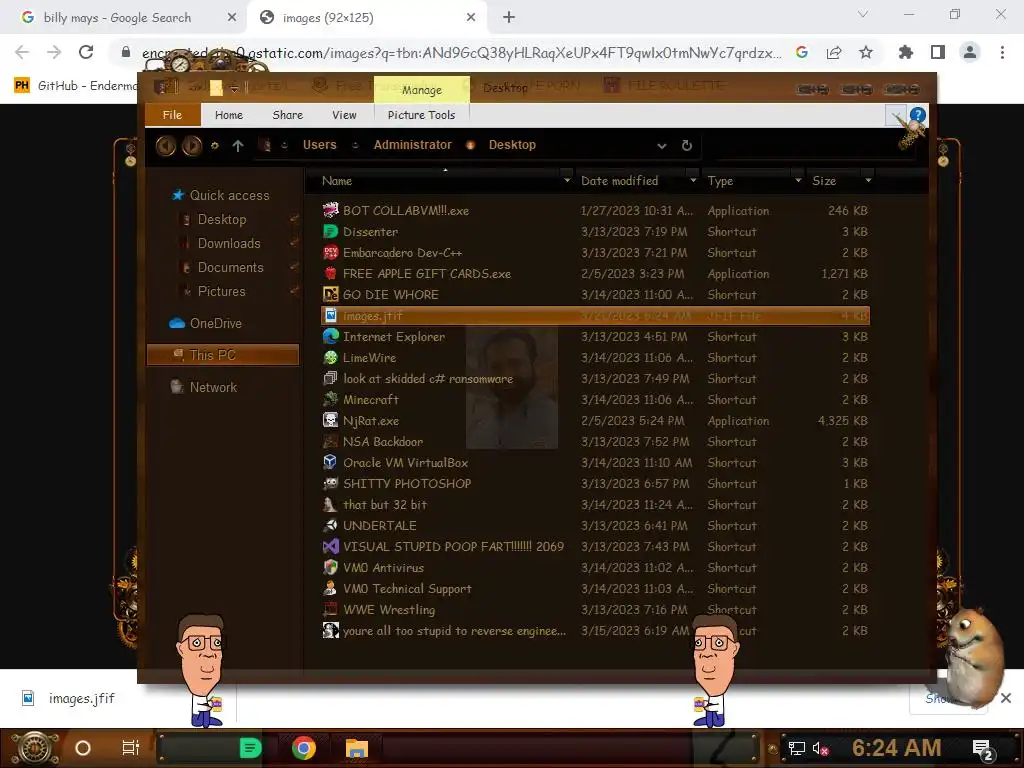Switch to the Home ribbon tab
This screenshot has height=768, width=1024.
229,115
